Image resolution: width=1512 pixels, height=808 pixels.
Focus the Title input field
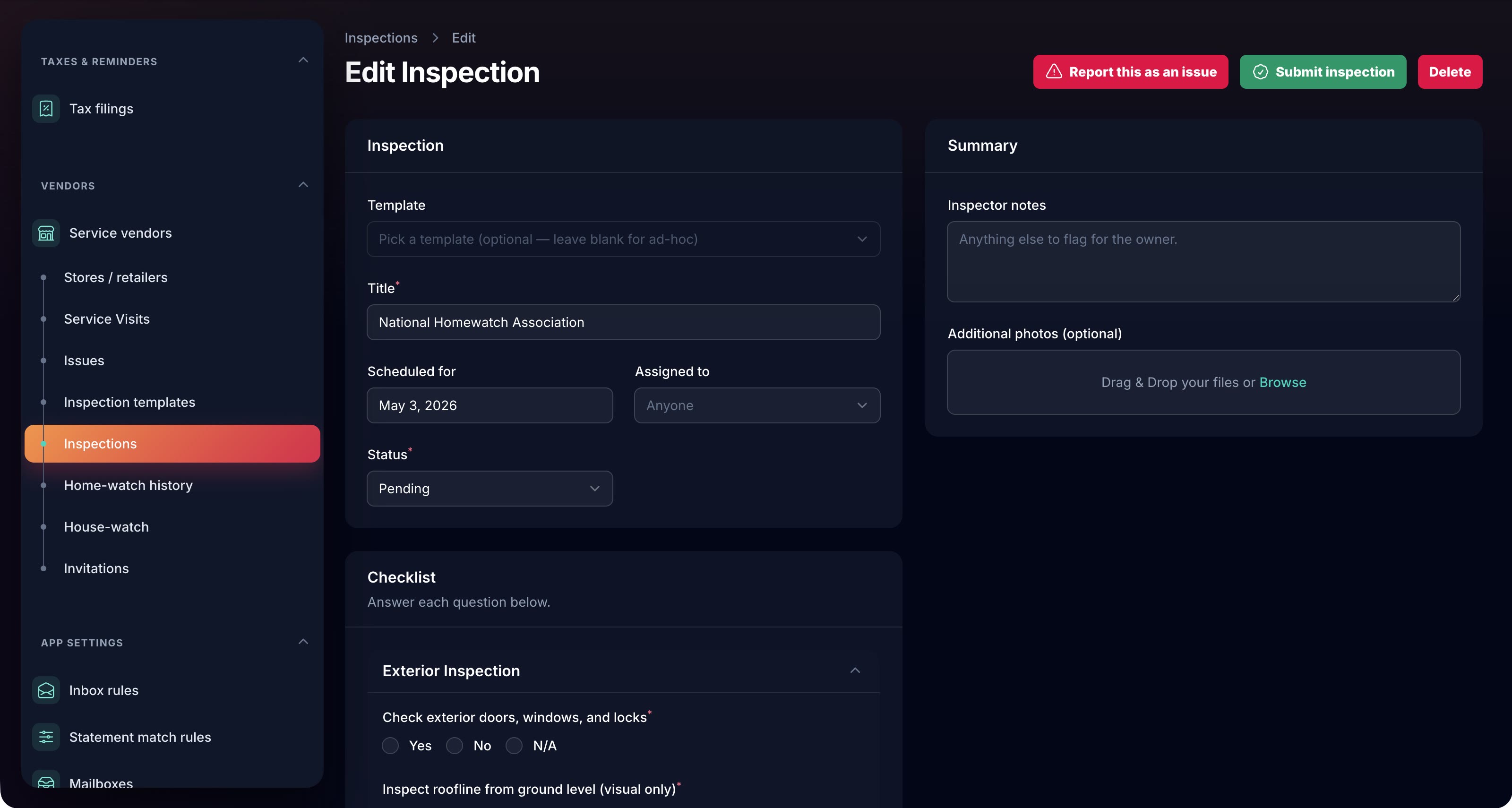tap(623, 322)
